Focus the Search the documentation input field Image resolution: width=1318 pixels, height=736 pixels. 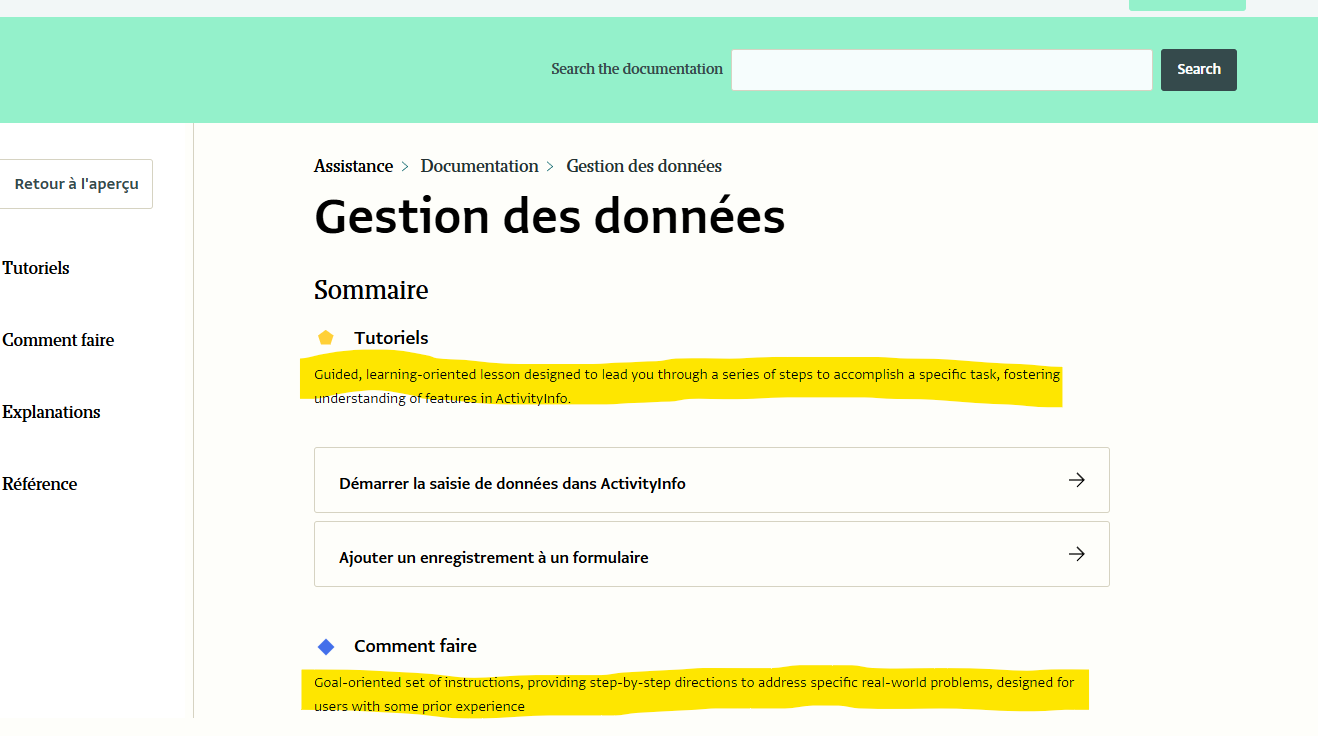941,70
